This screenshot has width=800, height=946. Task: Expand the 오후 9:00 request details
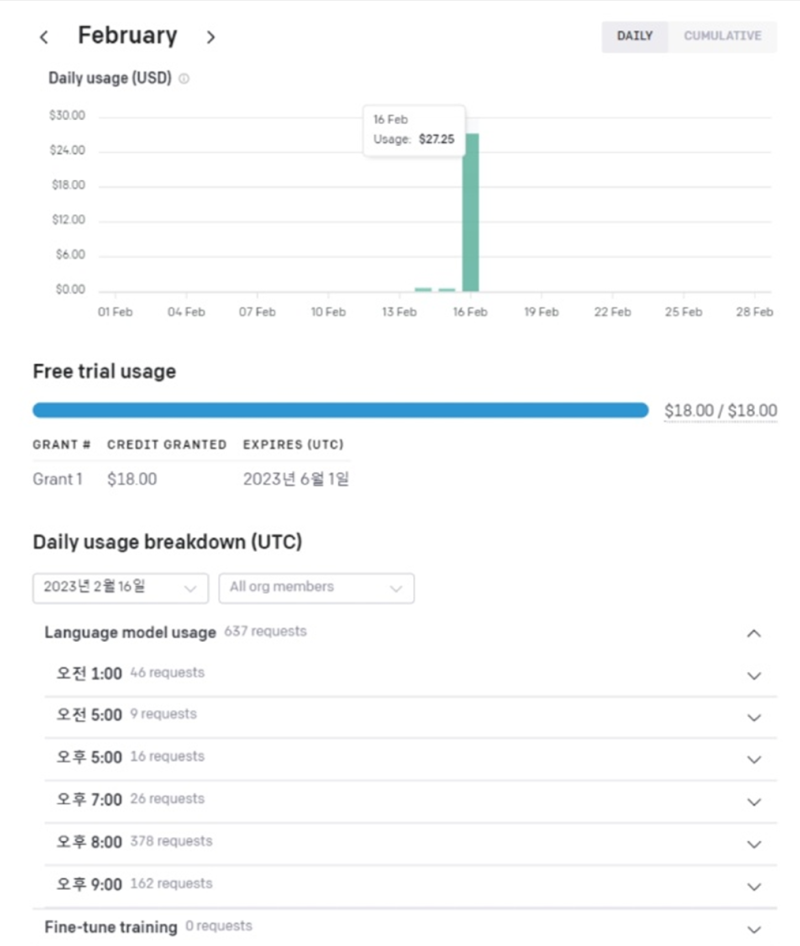click(753, 887)
